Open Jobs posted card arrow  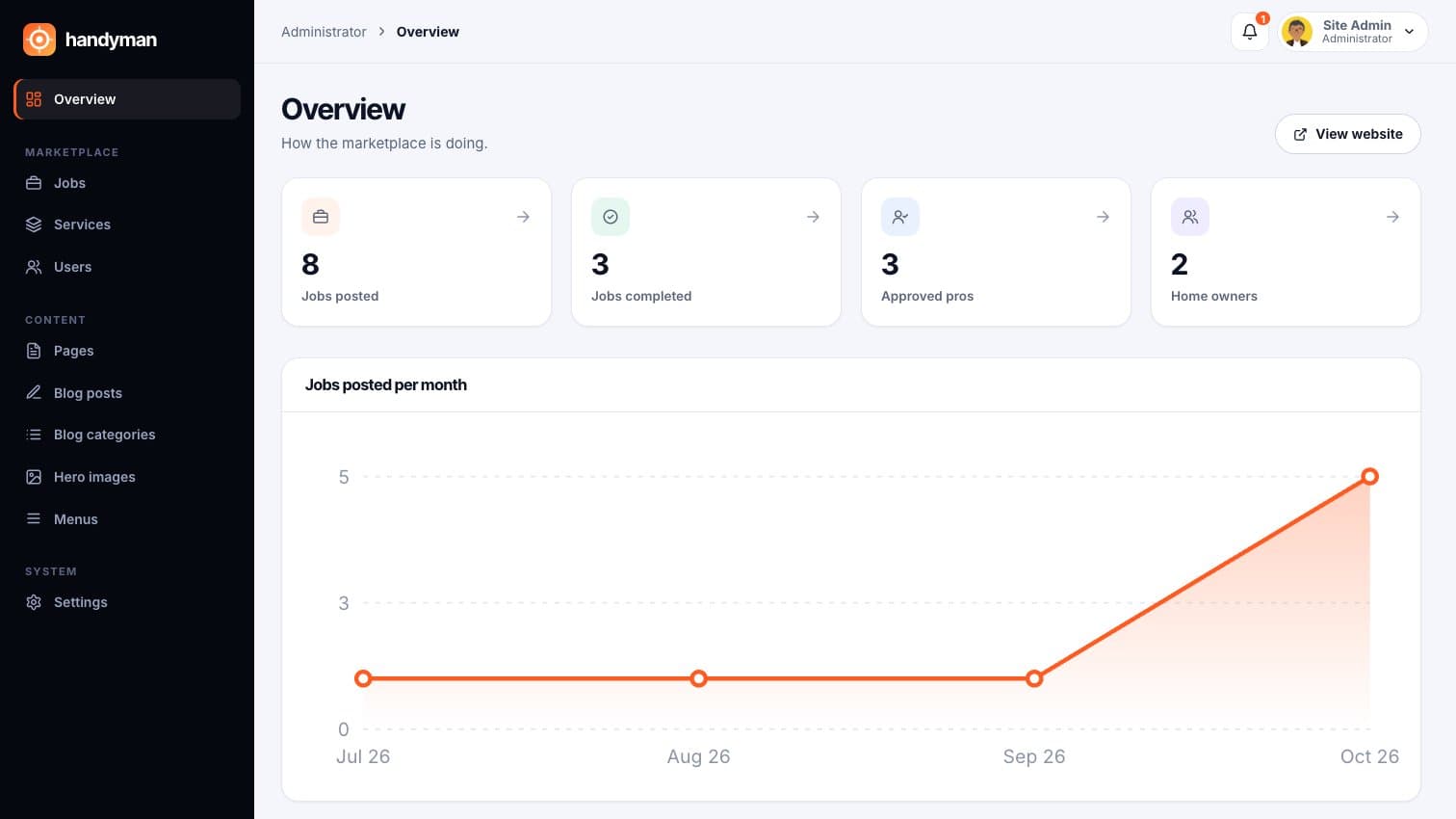[x=523, y=217]
